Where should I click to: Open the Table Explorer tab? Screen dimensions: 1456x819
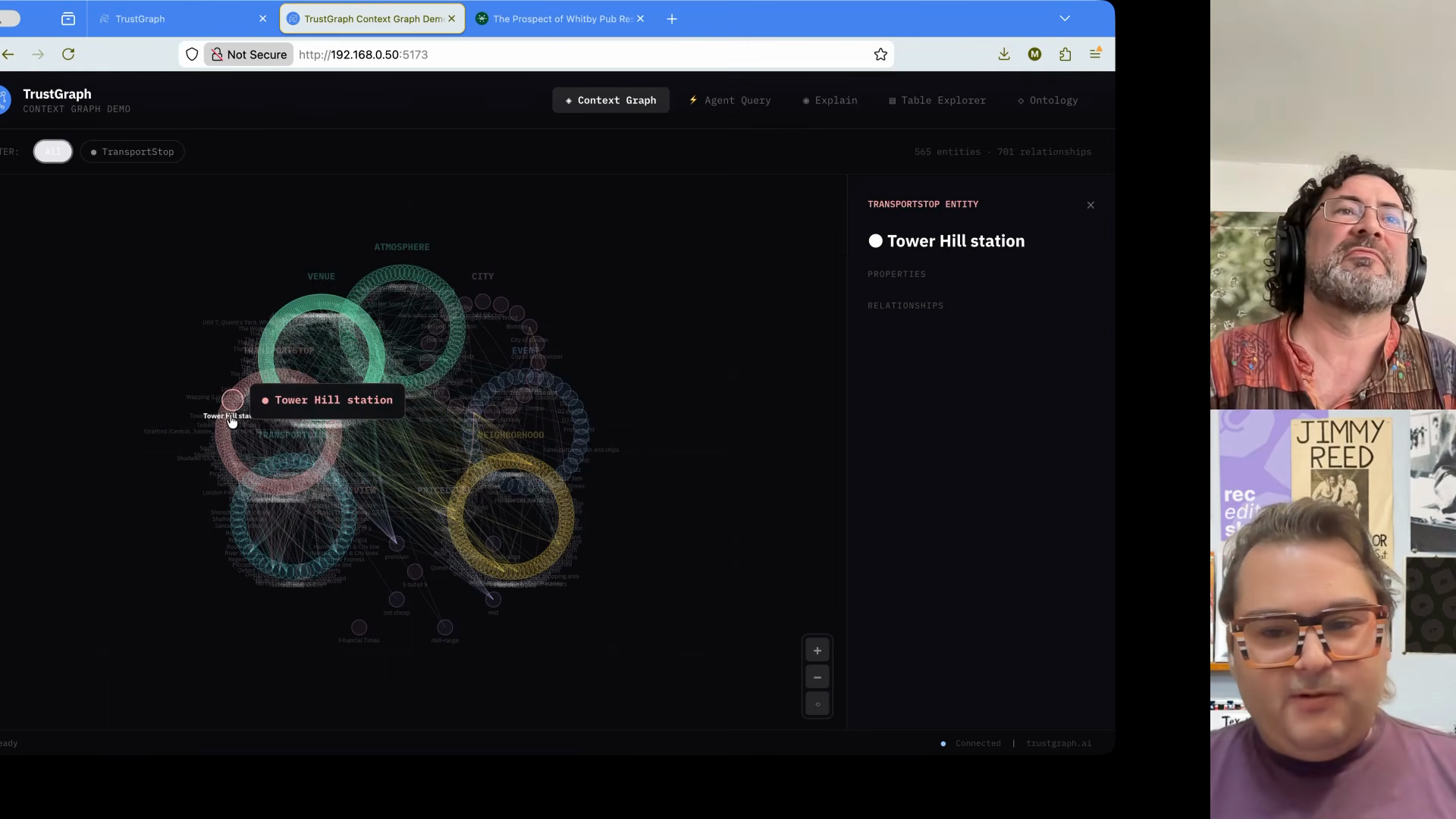tap(937, 100)
